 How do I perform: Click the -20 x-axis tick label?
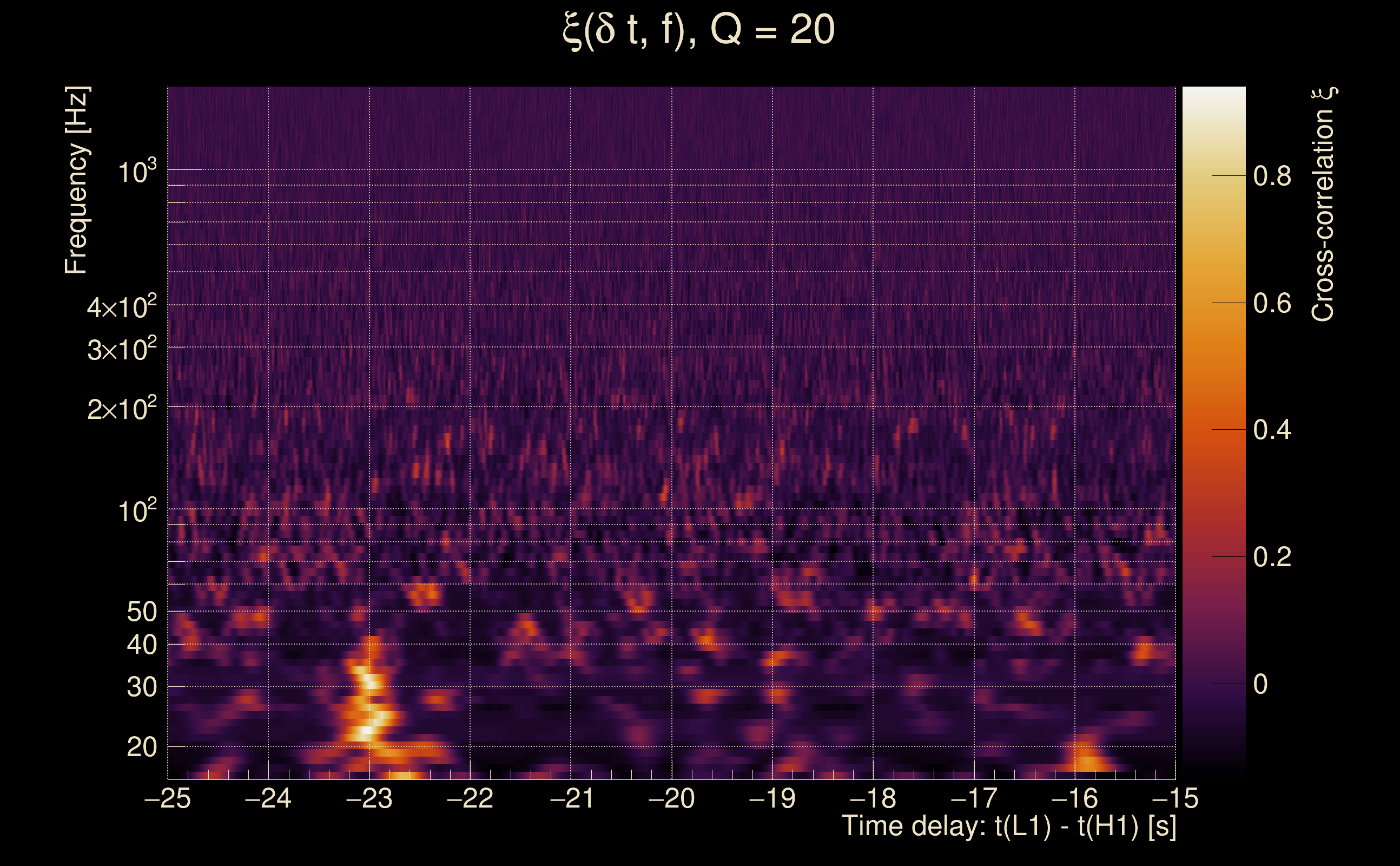[x=671, y=798]
